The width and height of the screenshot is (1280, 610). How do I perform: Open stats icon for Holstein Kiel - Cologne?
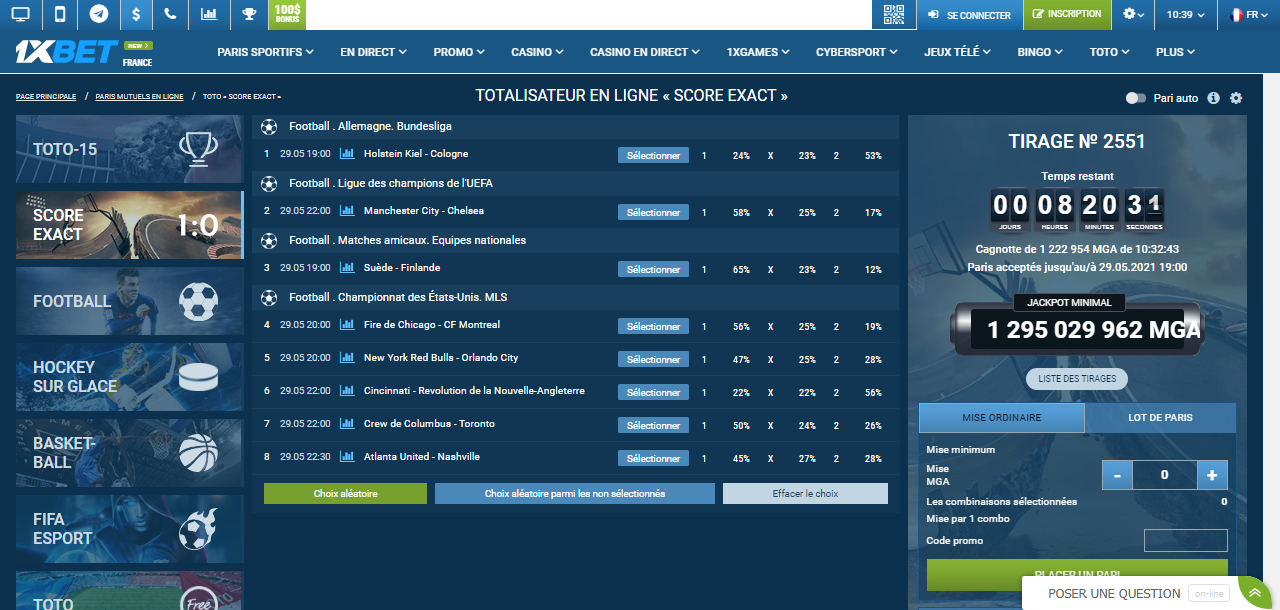[347, 154]
